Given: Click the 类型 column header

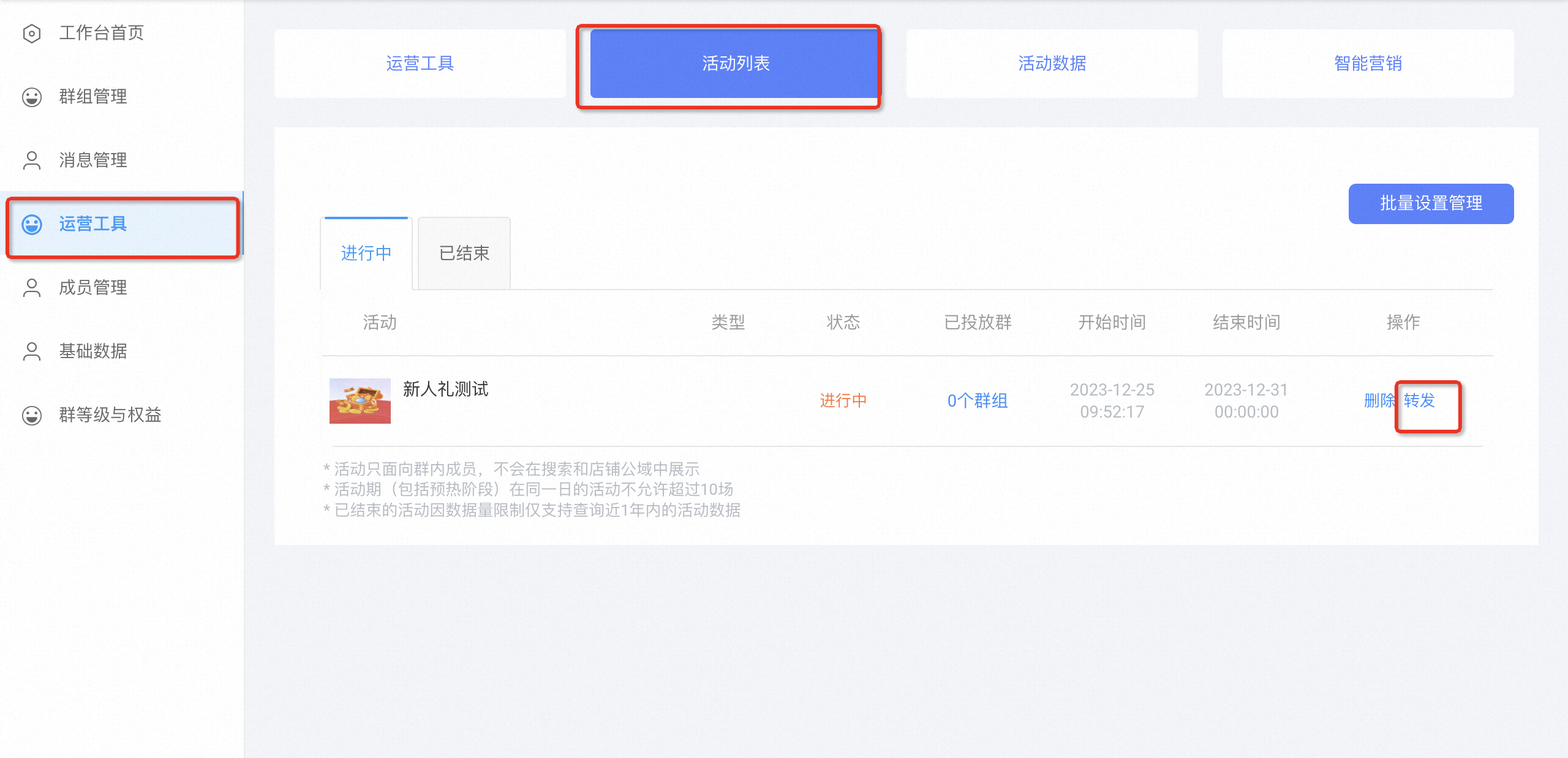Looking at the screenshot, I should (x=728, y=322).
